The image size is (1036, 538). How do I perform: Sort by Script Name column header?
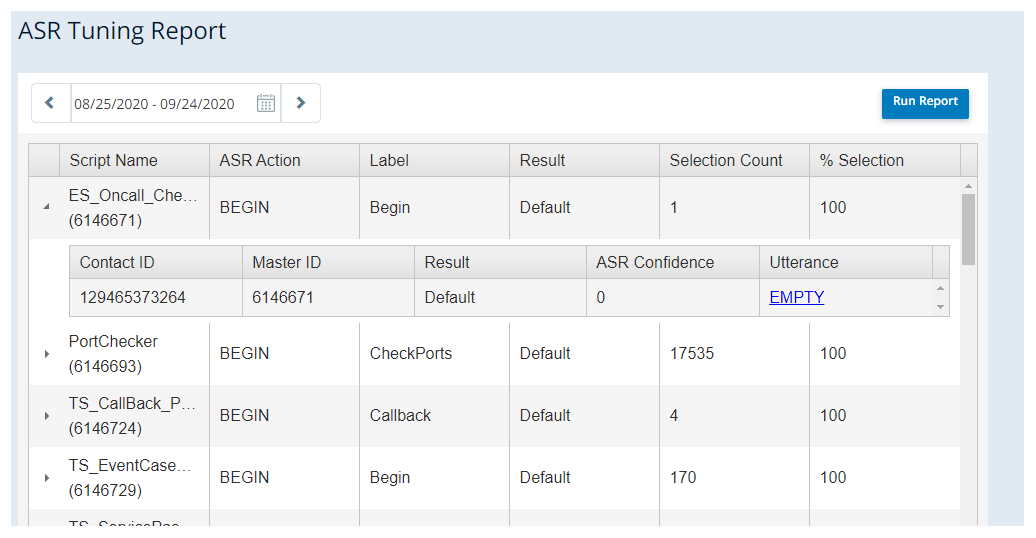(x=134, y=161)
